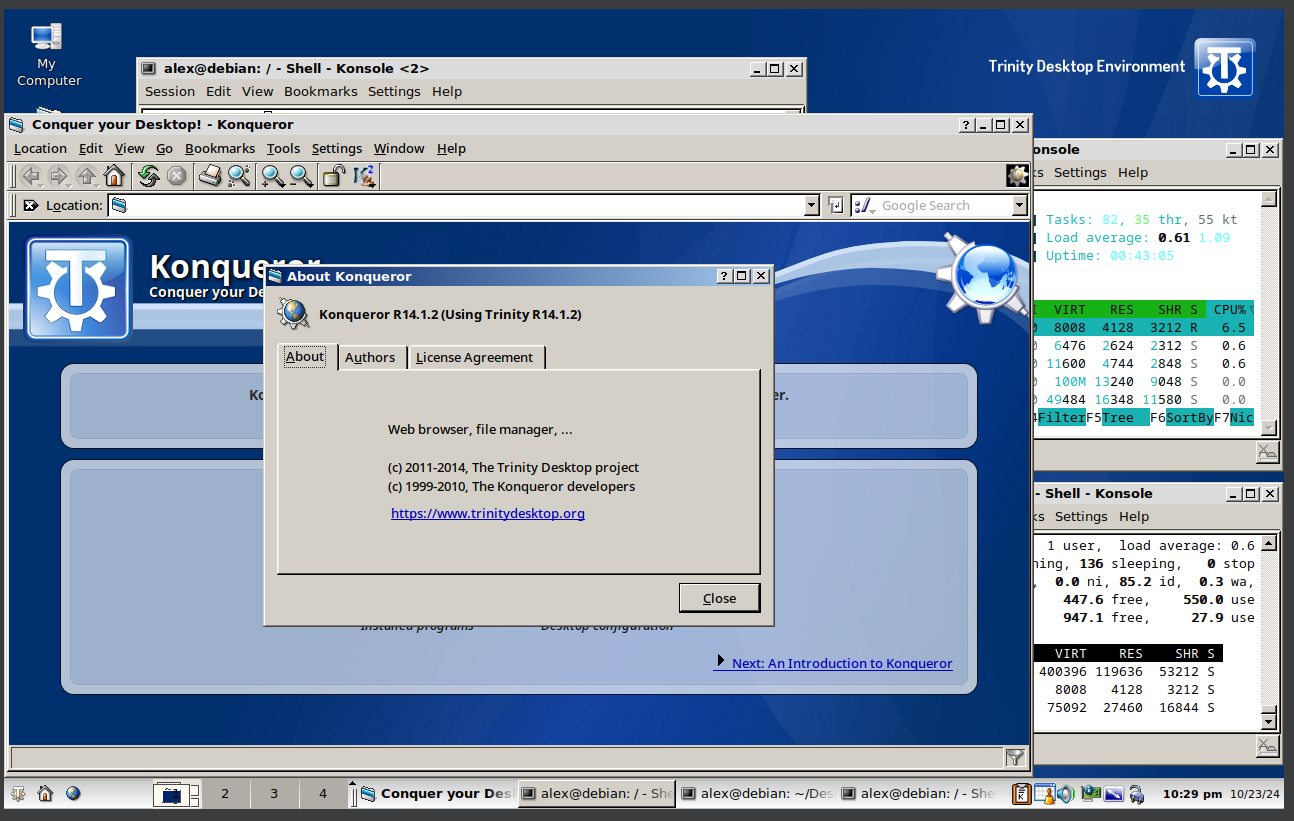Follow Next: An Introduction to Konqueror
Image resolution: width=1294 pixels, height=821 pixels.
(x=841, y=663)
